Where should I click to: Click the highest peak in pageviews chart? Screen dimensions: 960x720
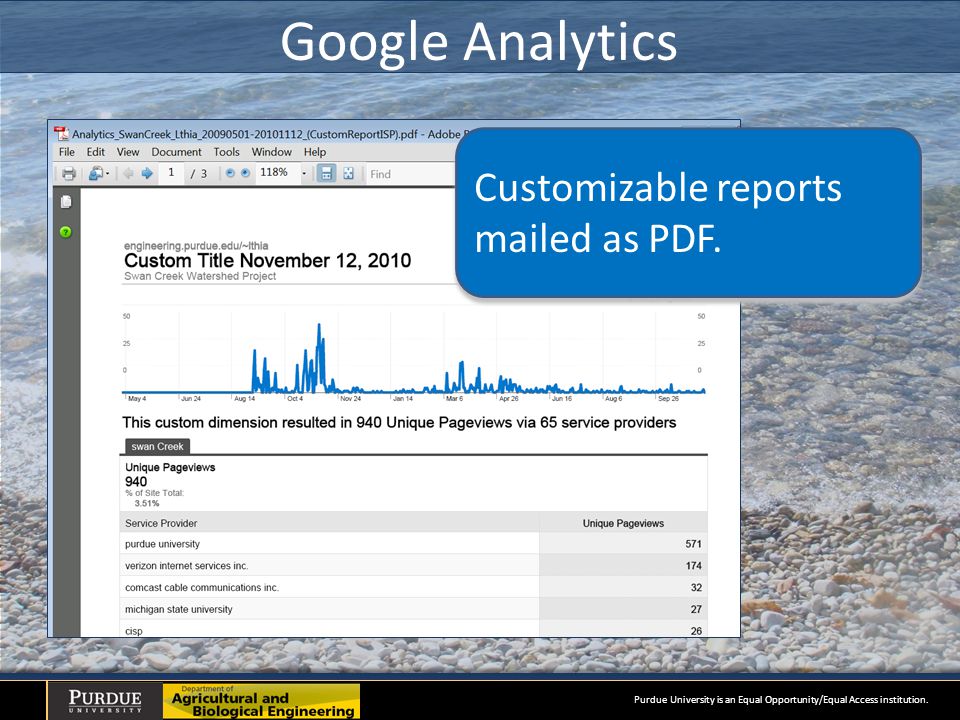click(319, 326)
